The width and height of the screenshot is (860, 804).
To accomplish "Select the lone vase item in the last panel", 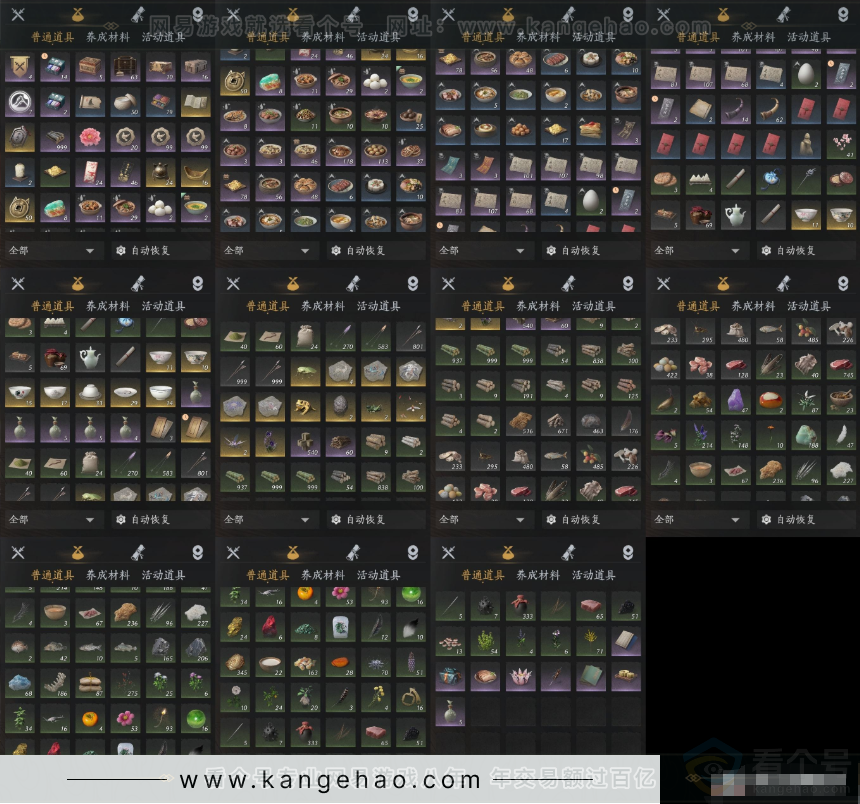I will (450, 711).
